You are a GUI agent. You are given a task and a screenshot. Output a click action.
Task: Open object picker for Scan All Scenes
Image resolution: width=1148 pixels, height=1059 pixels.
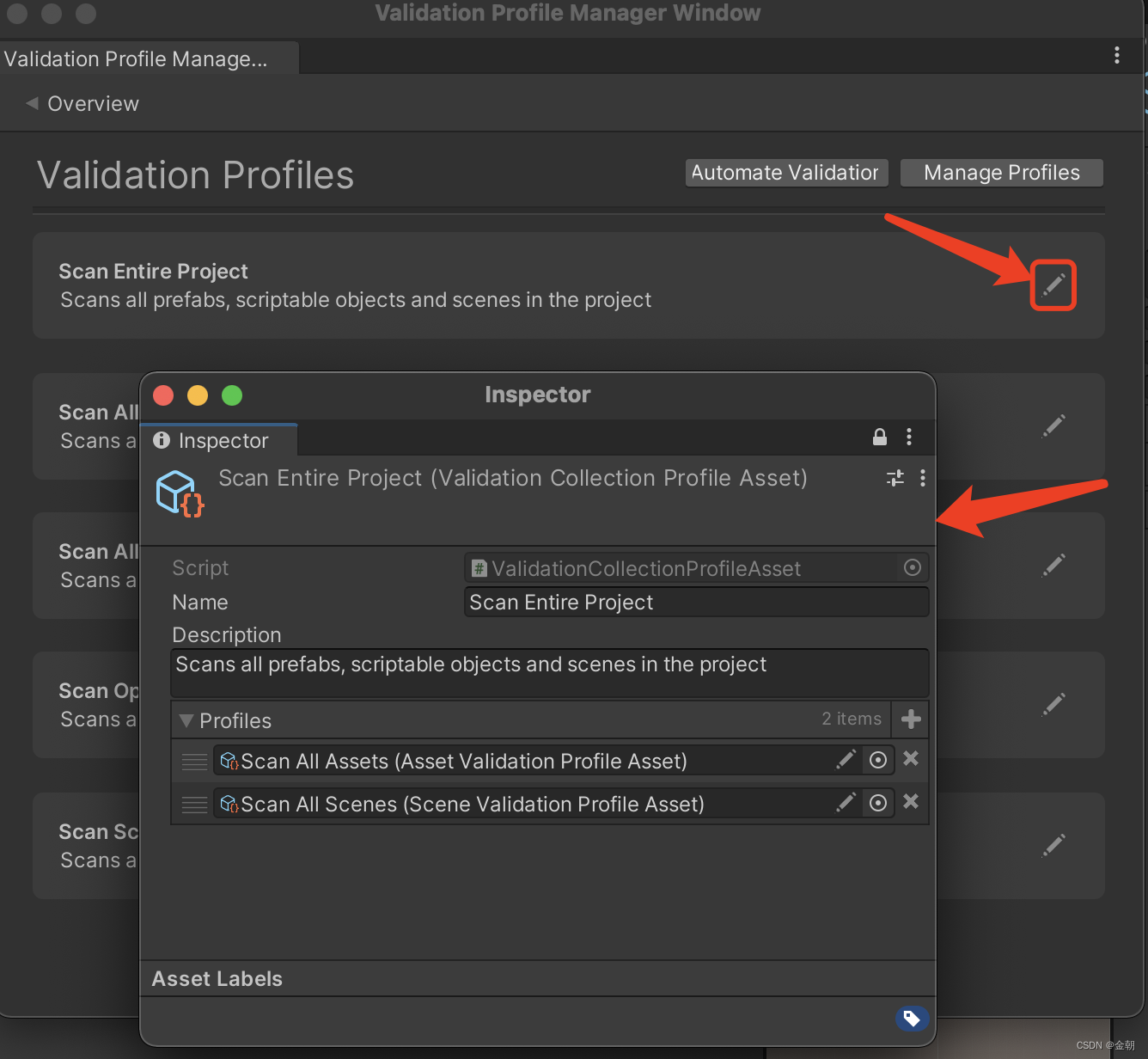coord(878,803)
